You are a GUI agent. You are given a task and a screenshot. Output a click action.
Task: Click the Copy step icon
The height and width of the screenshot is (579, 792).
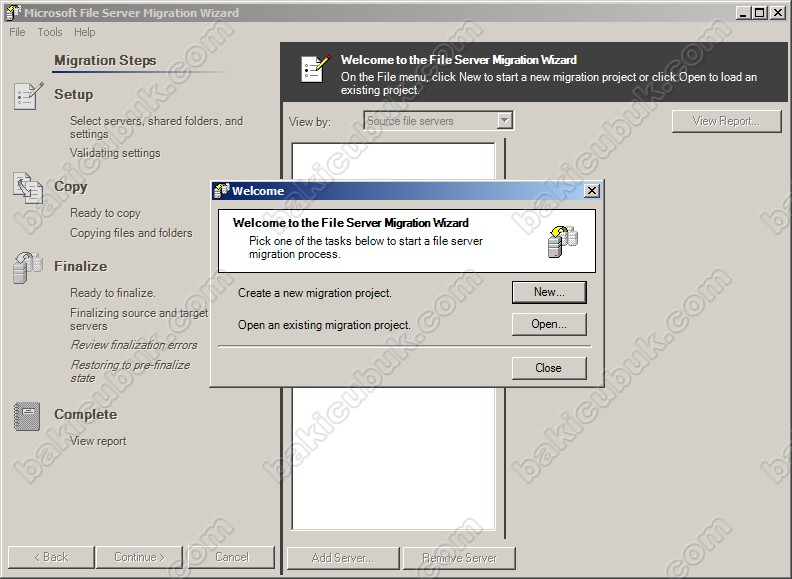click(x=28, y=188)
